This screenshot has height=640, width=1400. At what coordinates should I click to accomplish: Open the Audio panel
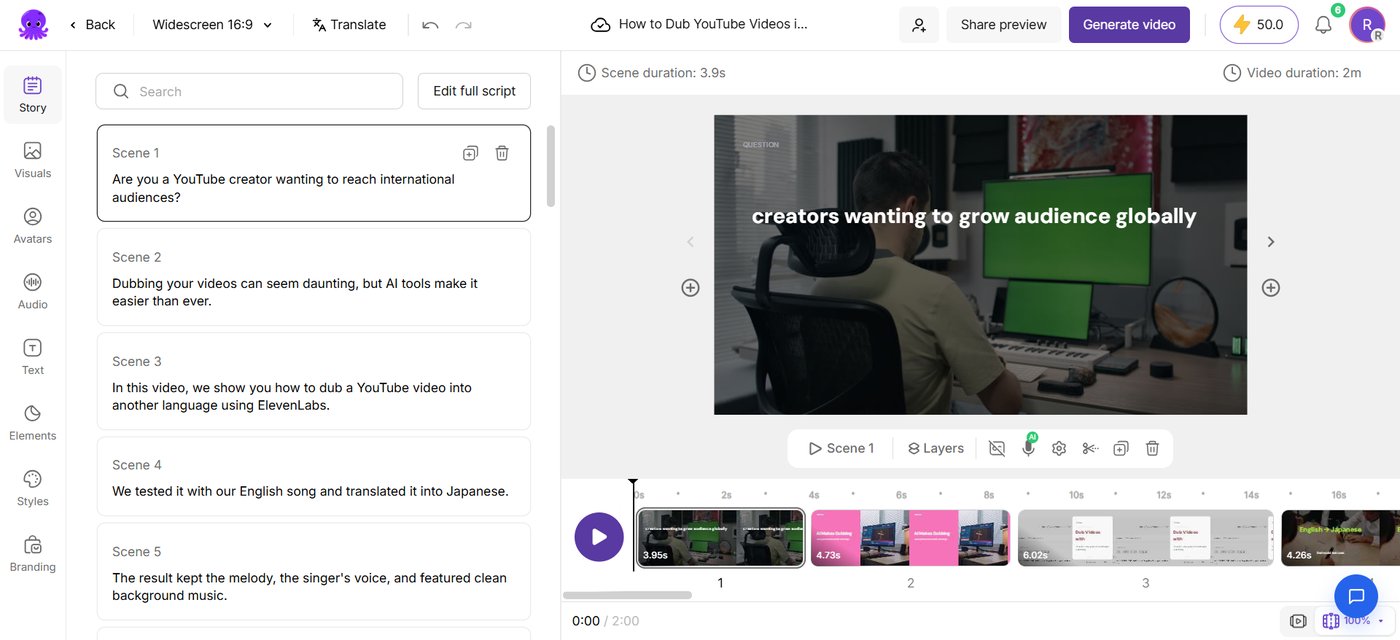click(33, 292)
